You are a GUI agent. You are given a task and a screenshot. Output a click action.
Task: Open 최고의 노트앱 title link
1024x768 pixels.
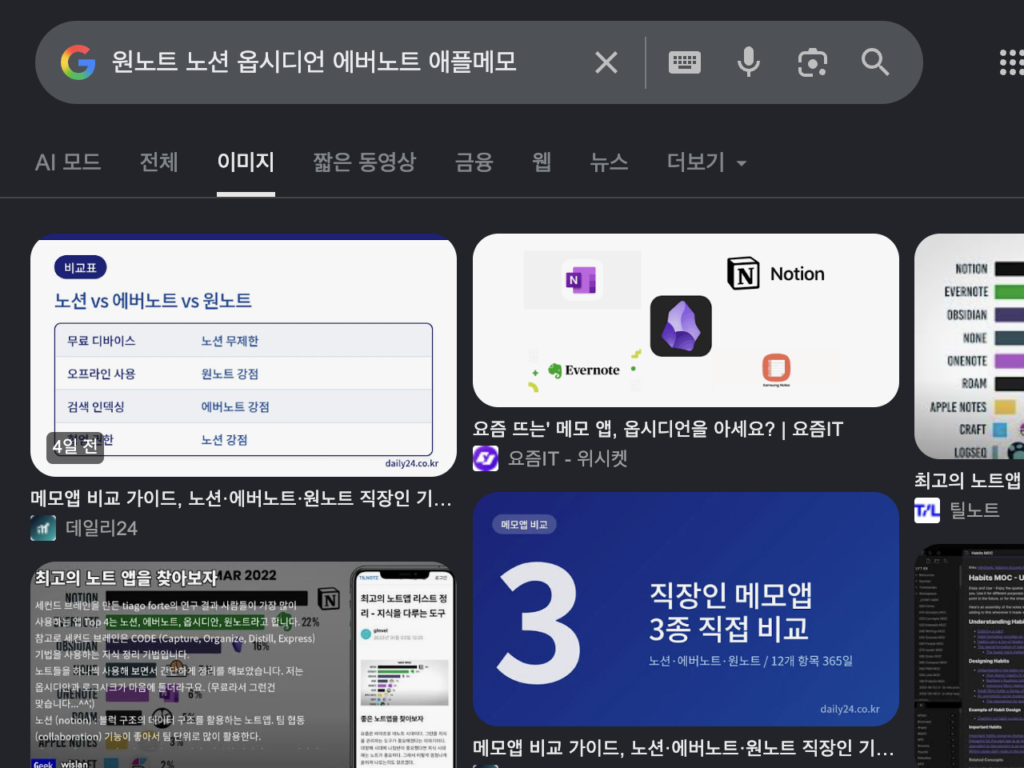[968, 480]
